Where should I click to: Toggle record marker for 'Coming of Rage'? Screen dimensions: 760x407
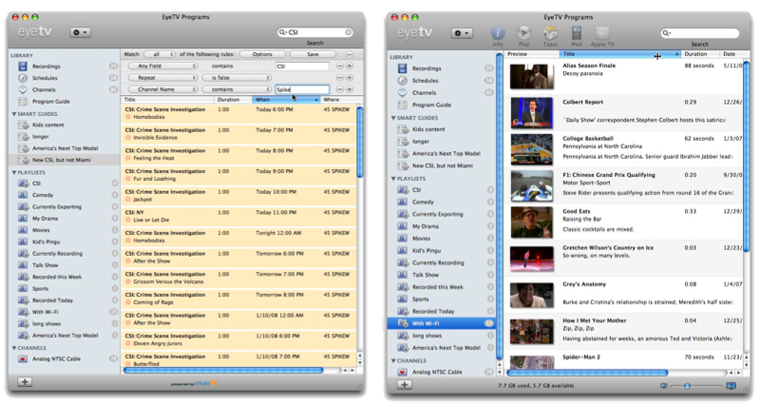128,302
